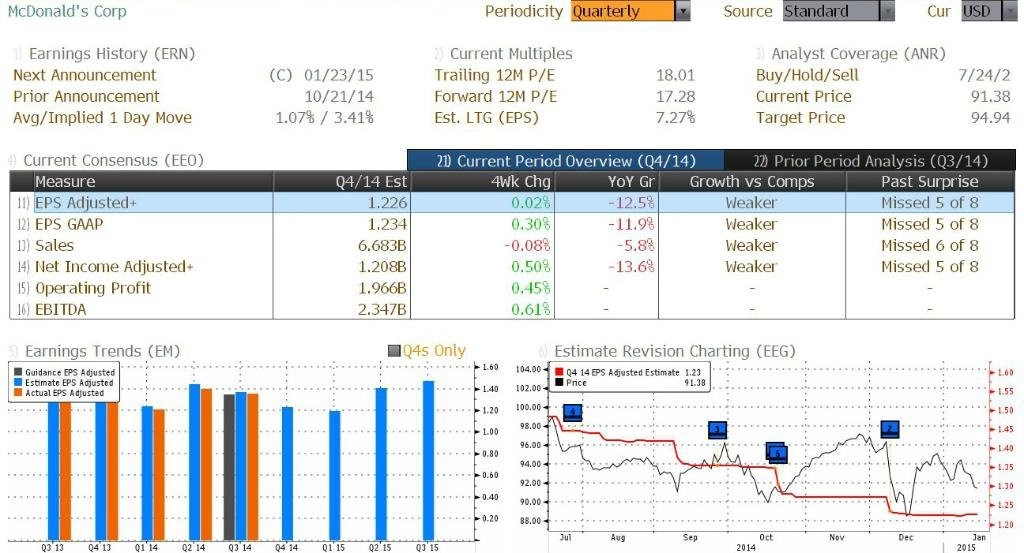Click the EPS Adjusted+ estimate 1.226
The width and height of the screenshot is (1024, 553).
[387, 202]
